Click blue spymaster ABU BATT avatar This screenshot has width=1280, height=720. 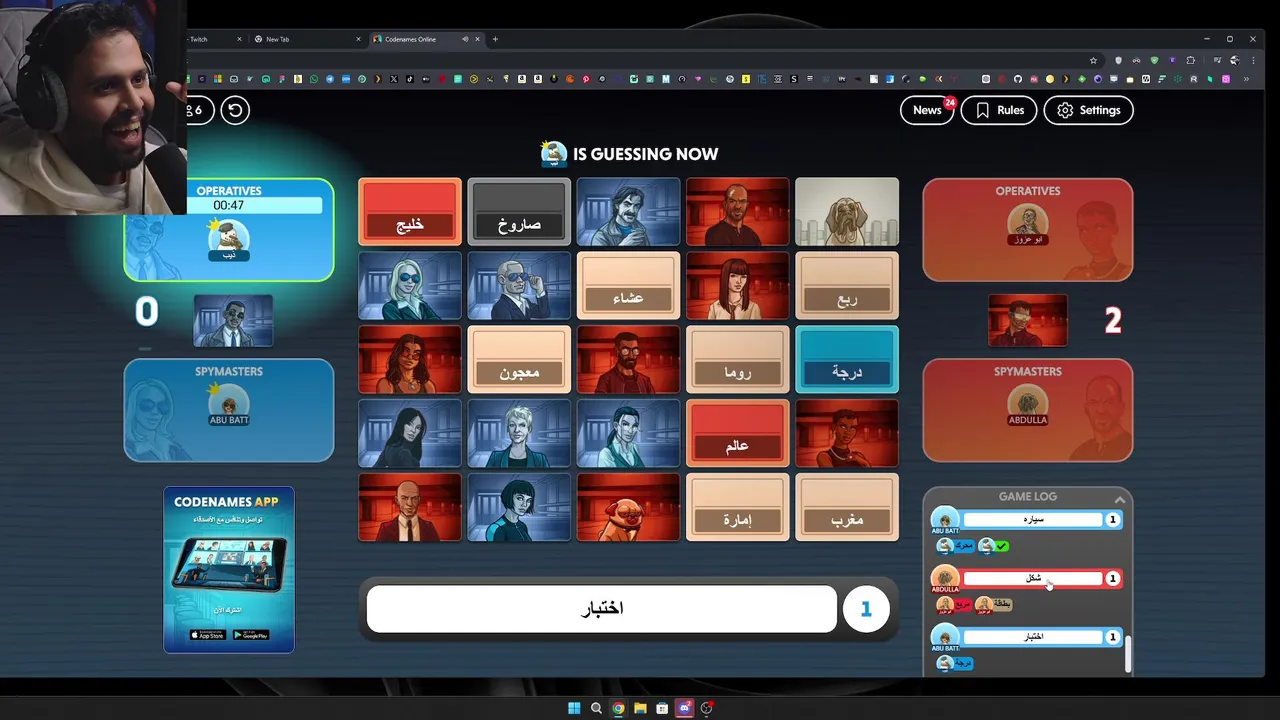coord(229,405)
